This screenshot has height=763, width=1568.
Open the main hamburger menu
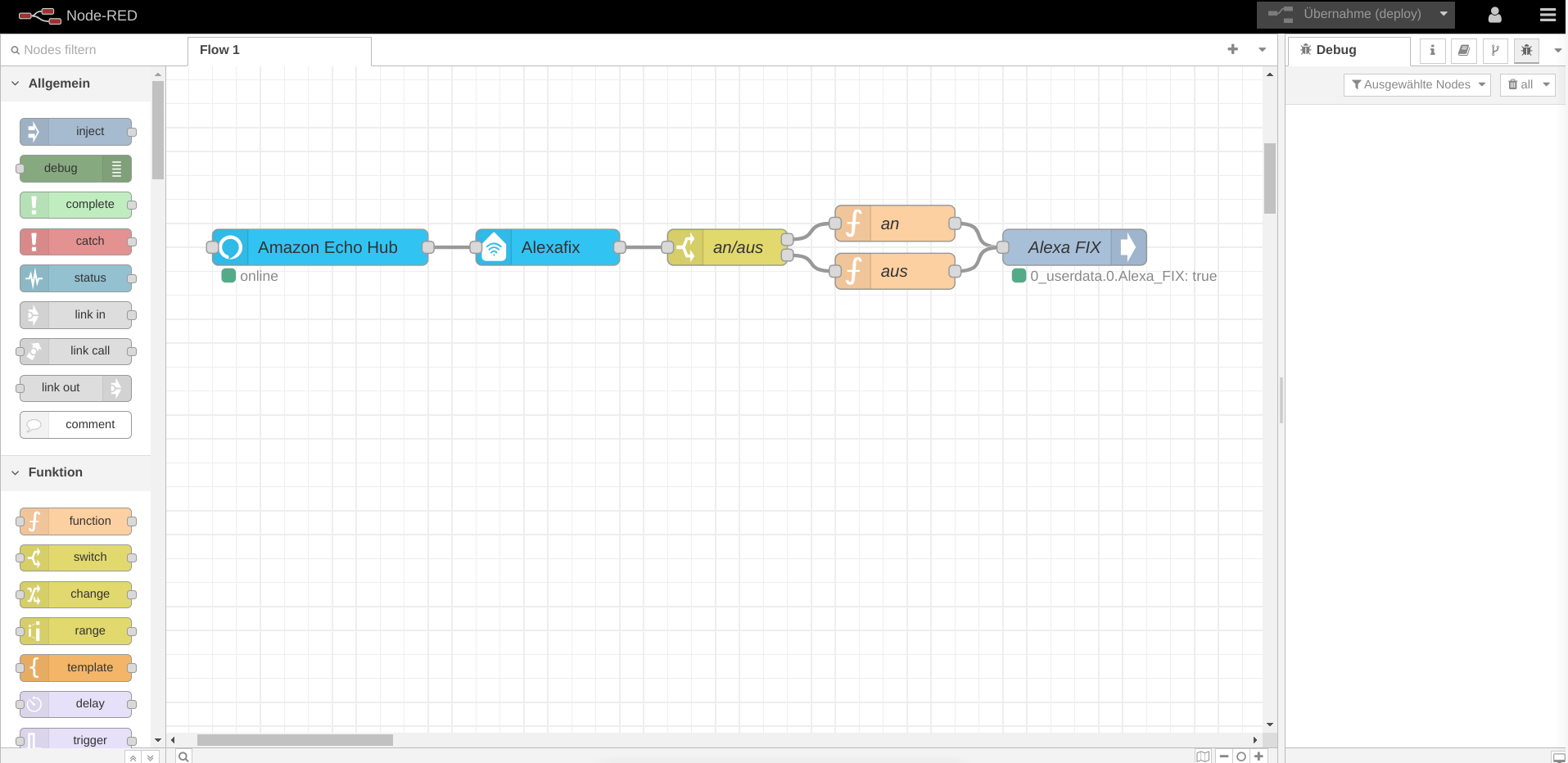[x=1548, y=15]
